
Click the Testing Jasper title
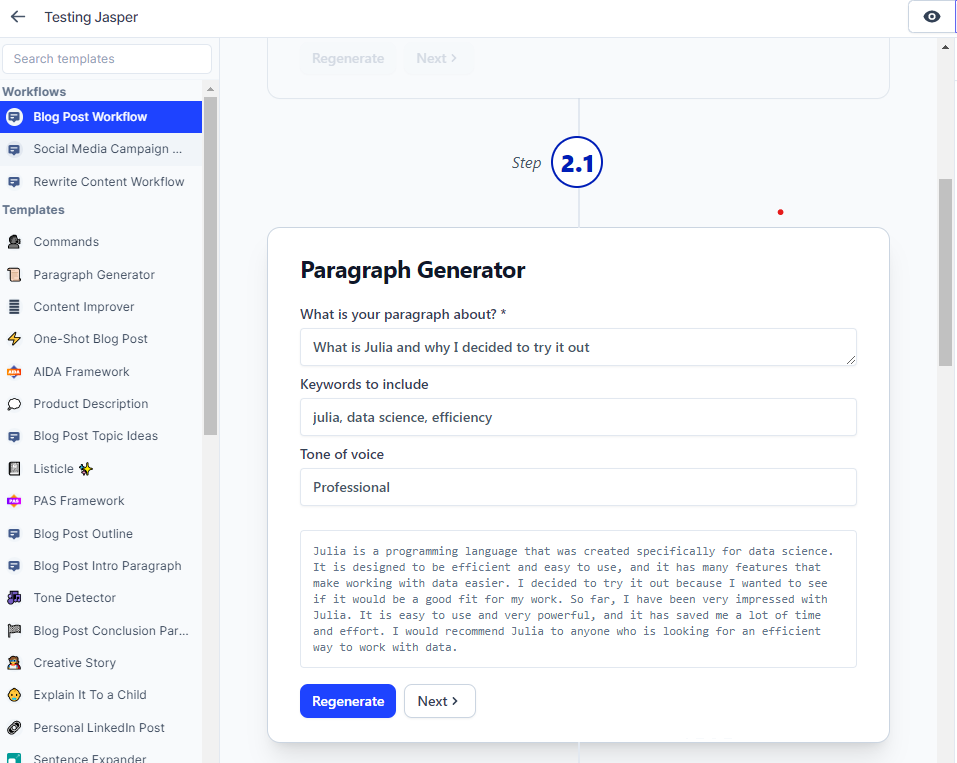pos(91,17)
